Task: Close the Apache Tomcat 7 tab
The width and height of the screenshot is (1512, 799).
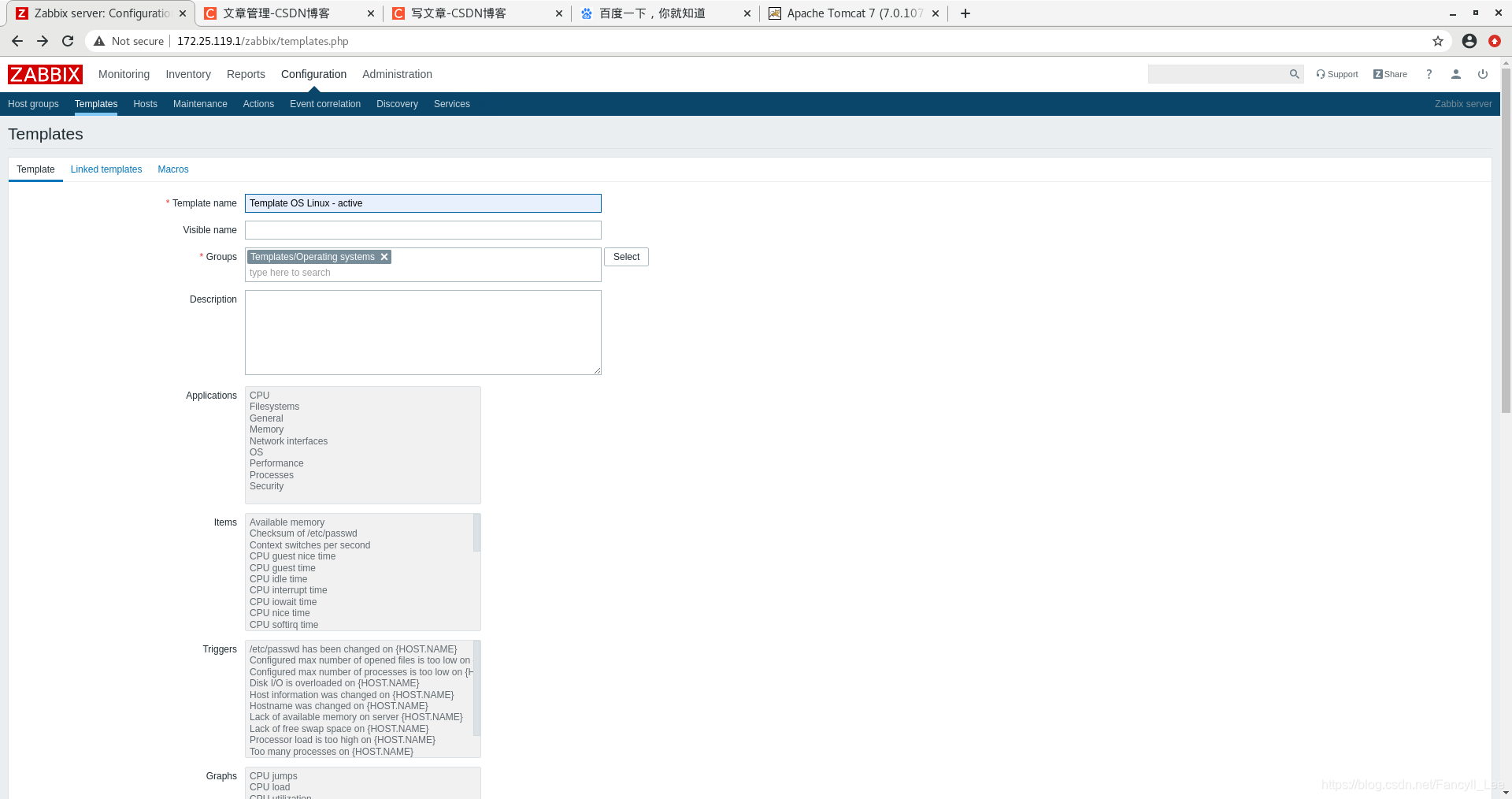Action: [x=936, y=13]
